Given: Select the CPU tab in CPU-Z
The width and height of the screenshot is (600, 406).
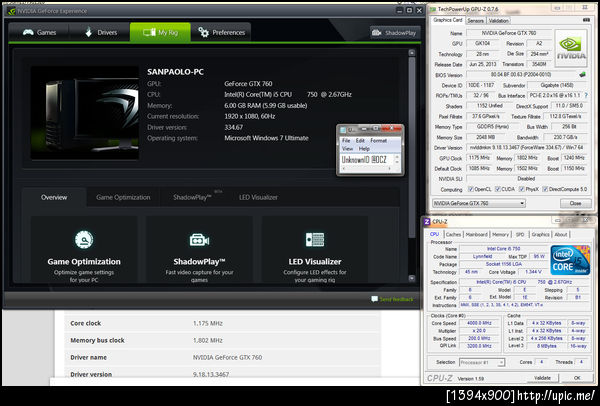Looking at the screenshot, I should pos(434,234).
